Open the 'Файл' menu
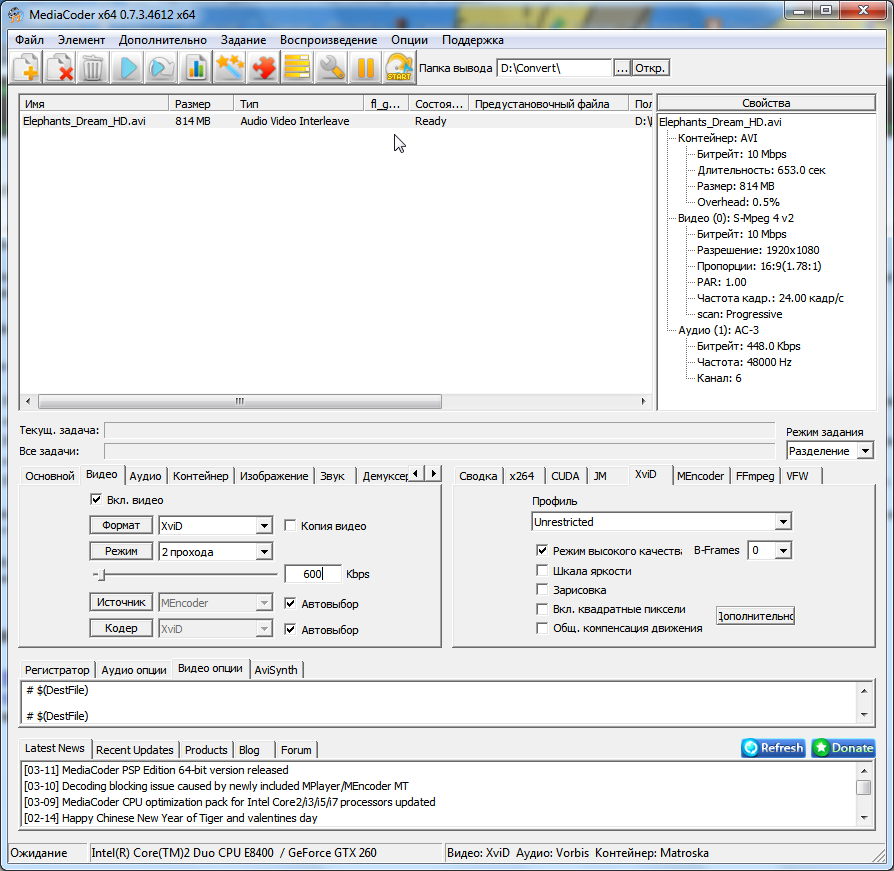 coord(29,40)
